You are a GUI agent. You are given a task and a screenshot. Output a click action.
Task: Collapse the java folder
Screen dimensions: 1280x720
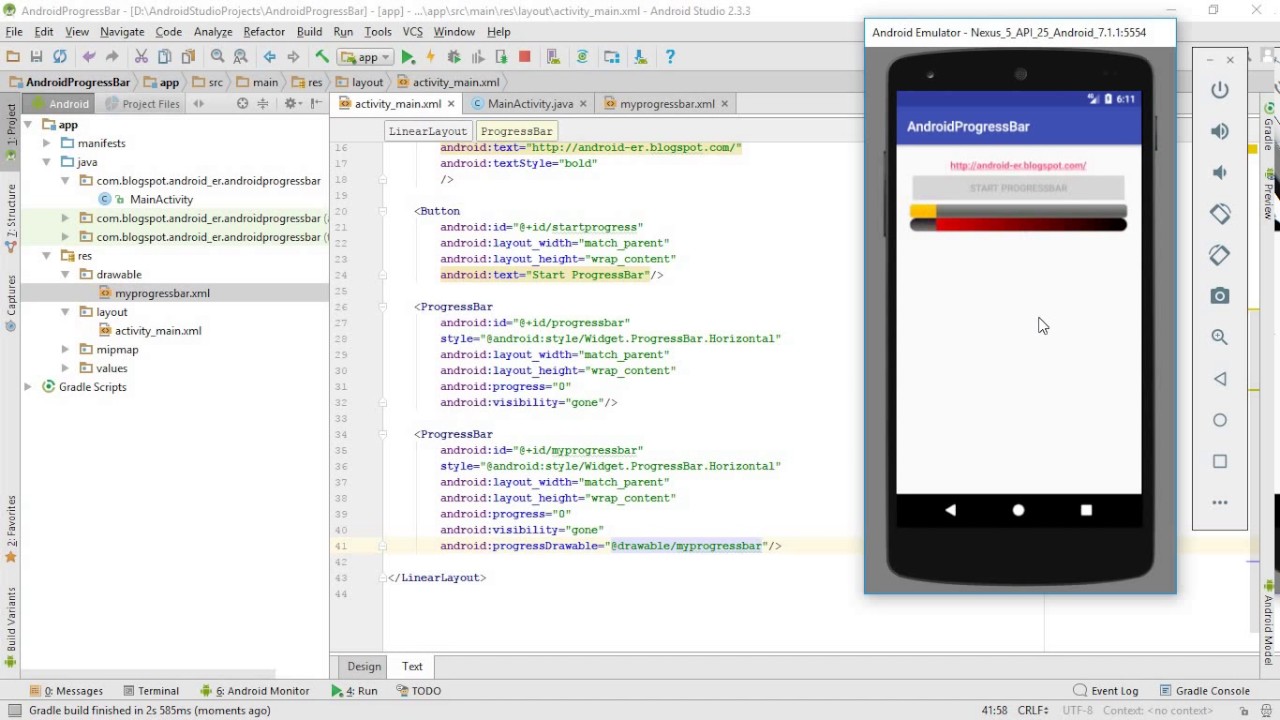click(46, 162)
